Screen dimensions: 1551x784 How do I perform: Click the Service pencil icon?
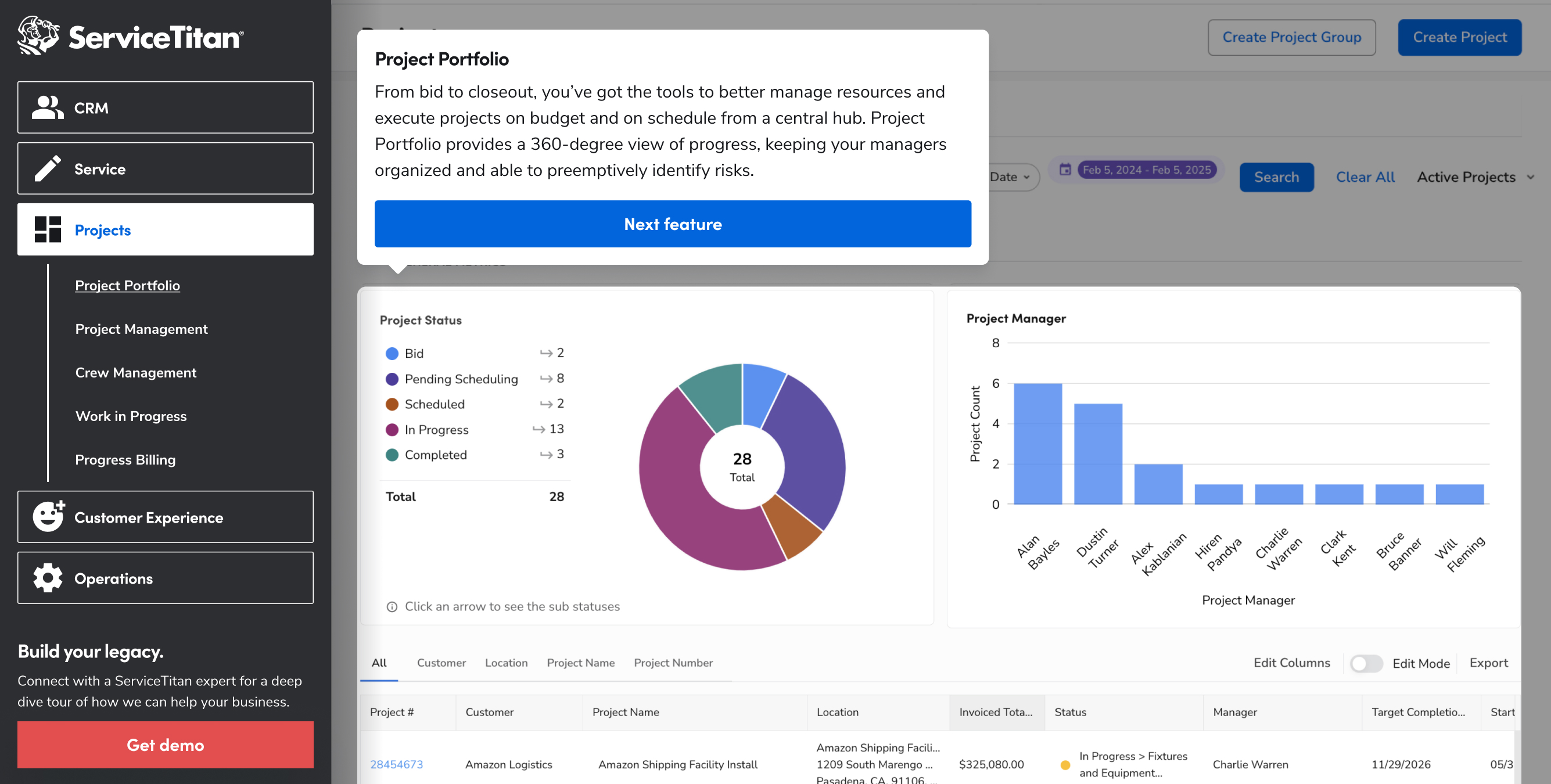[48, 168]
